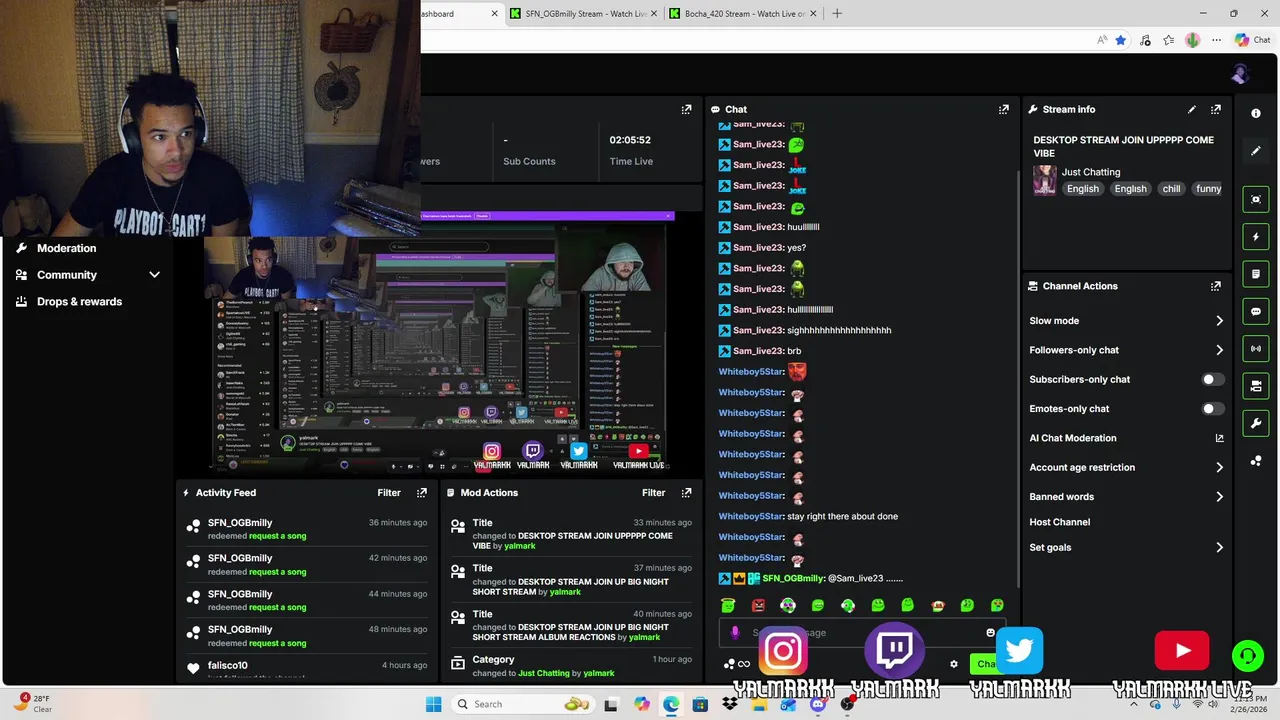Click the purple microphone icon in chat box
1280x720 pixels.
coord(735,632)
